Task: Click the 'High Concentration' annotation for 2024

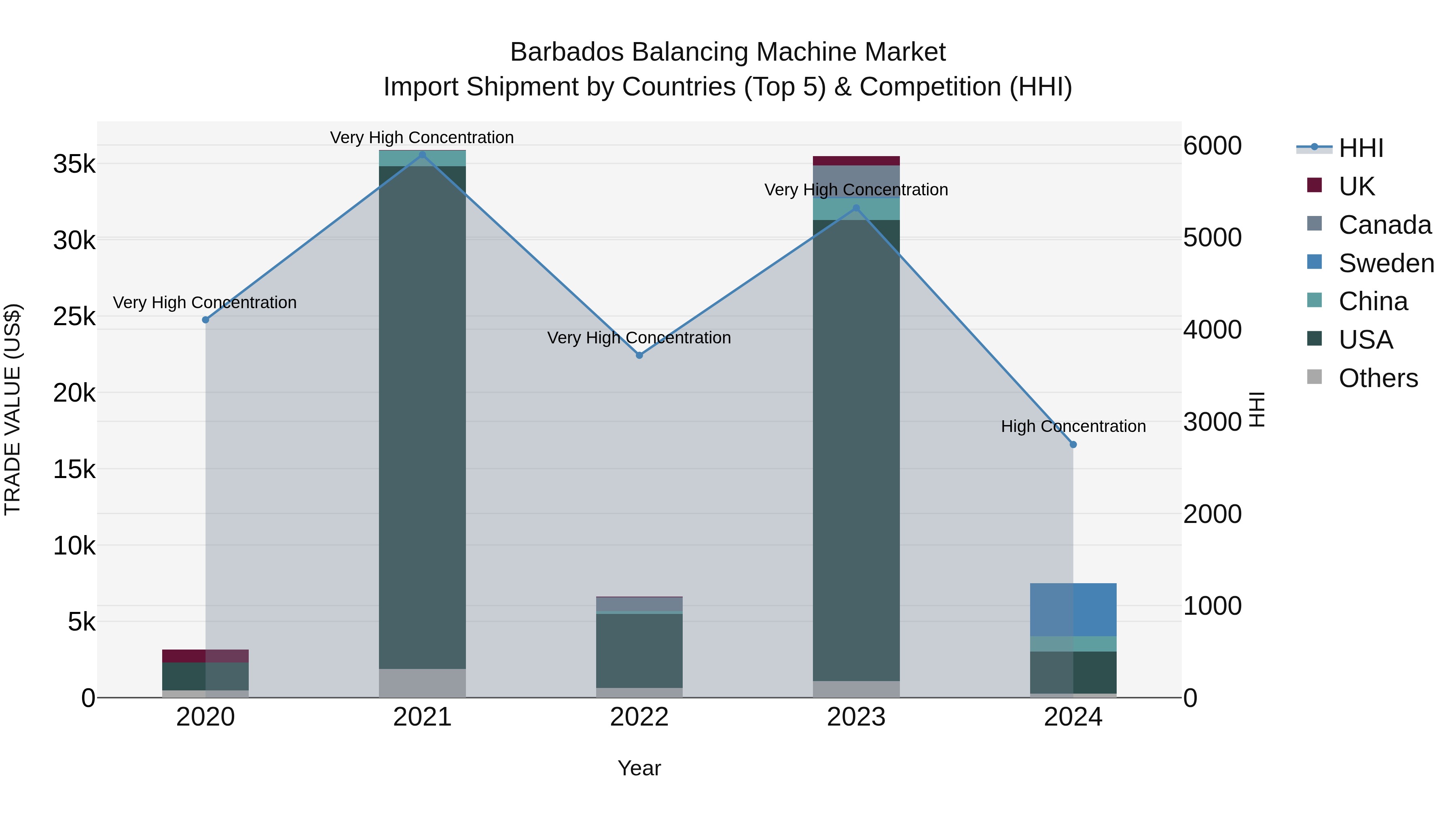Action: [x=1073, y=426]
